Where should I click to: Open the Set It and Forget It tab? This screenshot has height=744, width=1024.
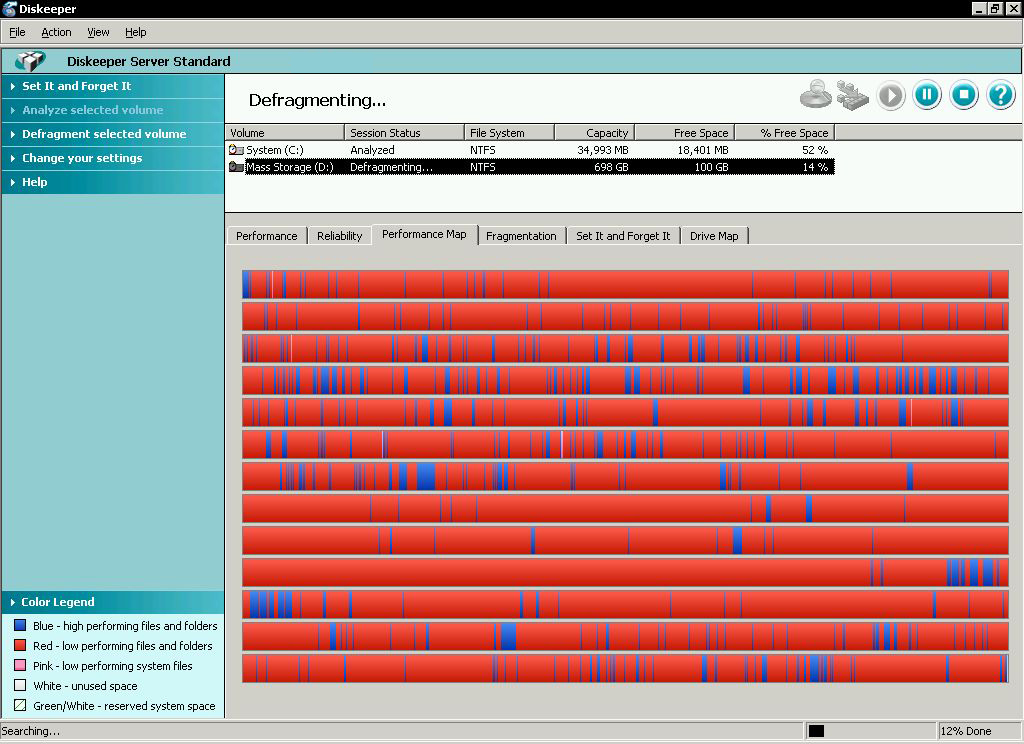623,236
